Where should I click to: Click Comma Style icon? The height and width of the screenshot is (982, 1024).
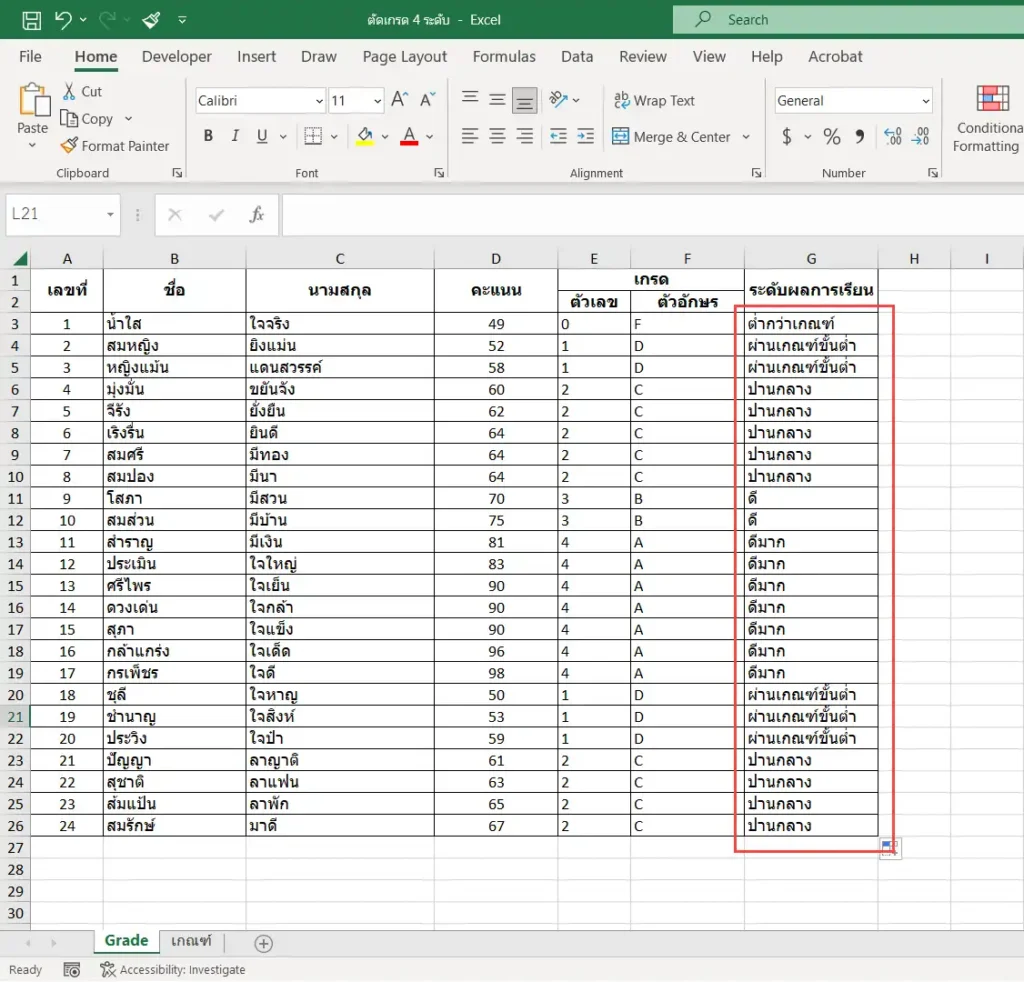[859, 136]
